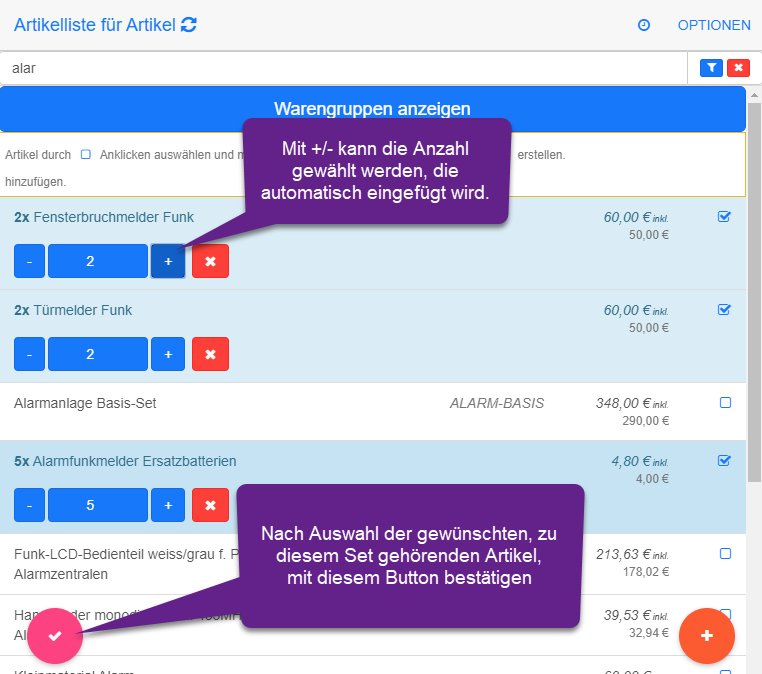Decrease quantity of Türmelder Funk
Screen dimensions: 762x674
coord(29,354)
